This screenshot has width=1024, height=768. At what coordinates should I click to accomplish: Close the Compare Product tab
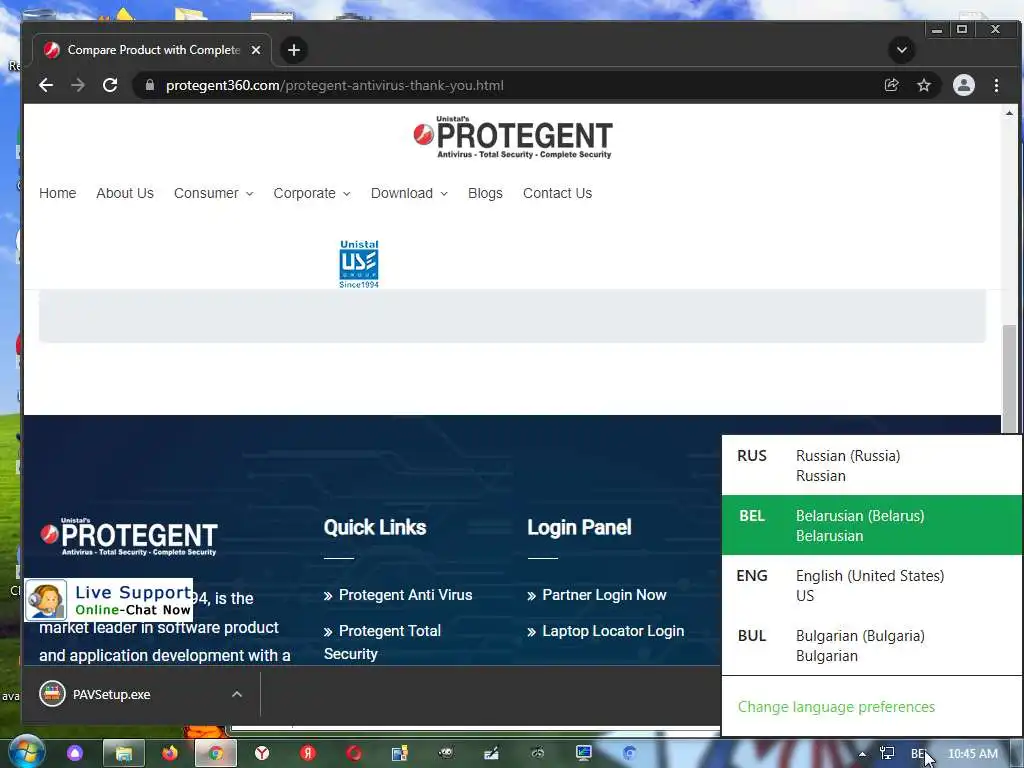[256, 50]
